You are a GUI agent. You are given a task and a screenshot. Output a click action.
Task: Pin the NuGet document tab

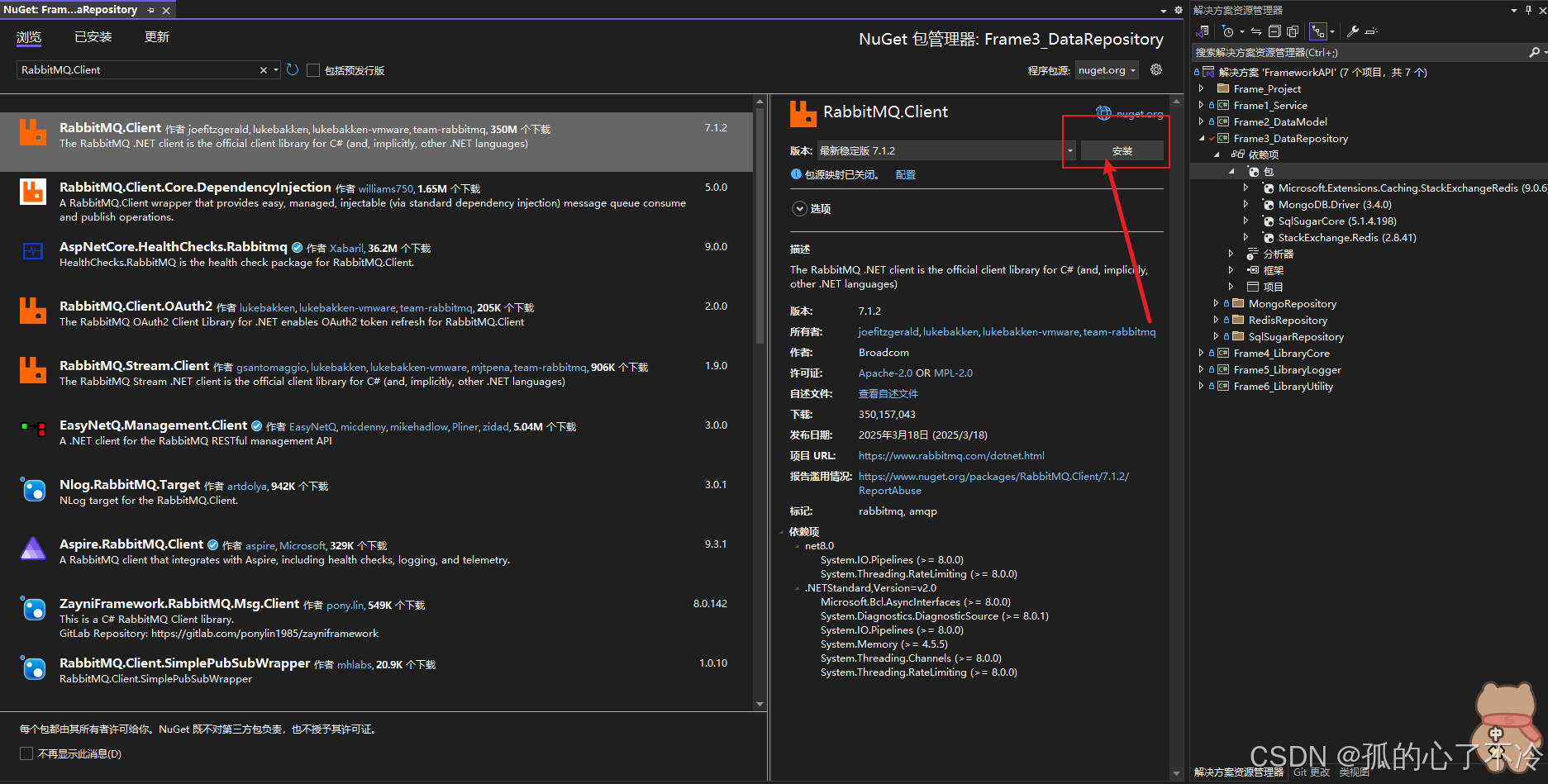pyautogui.click(x=151, y=10)
